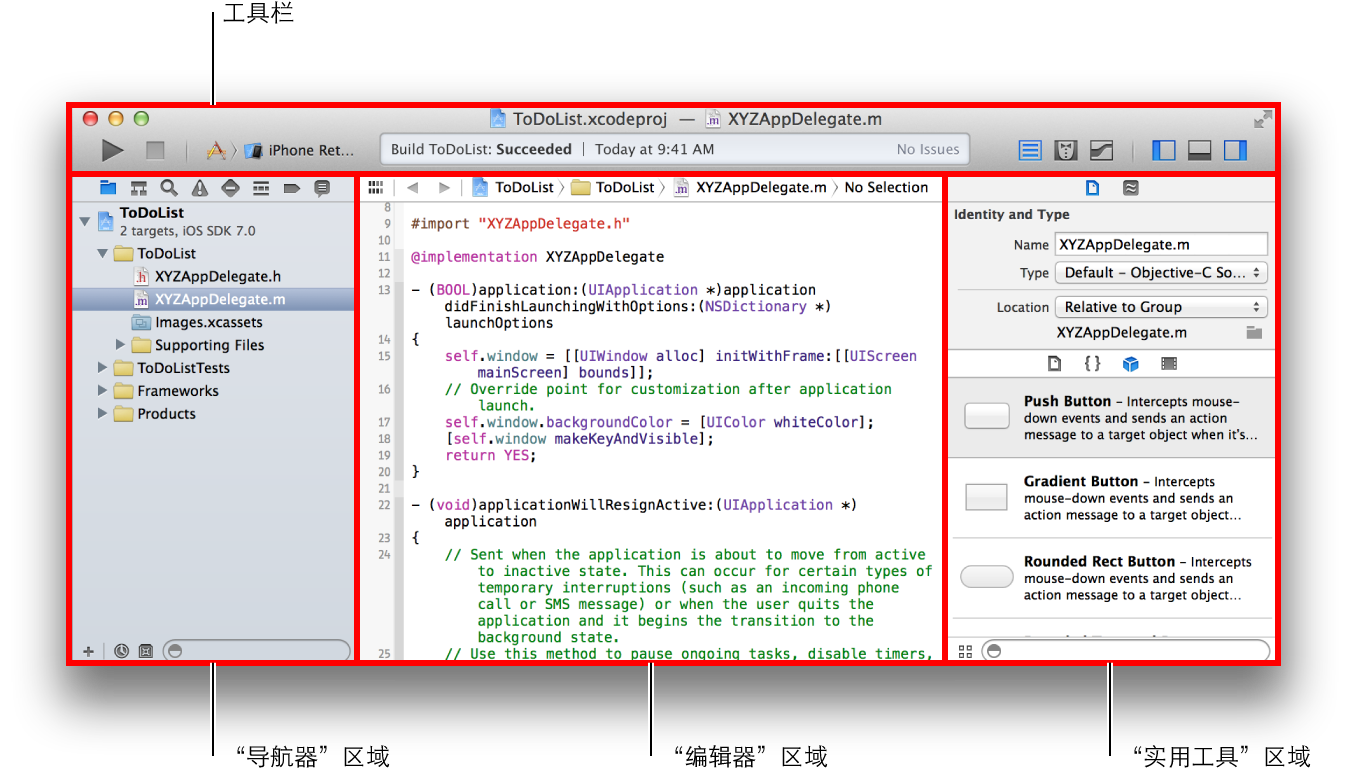Open No Selection jump bar menu
1350x774 pixels.
click(886, 187)
